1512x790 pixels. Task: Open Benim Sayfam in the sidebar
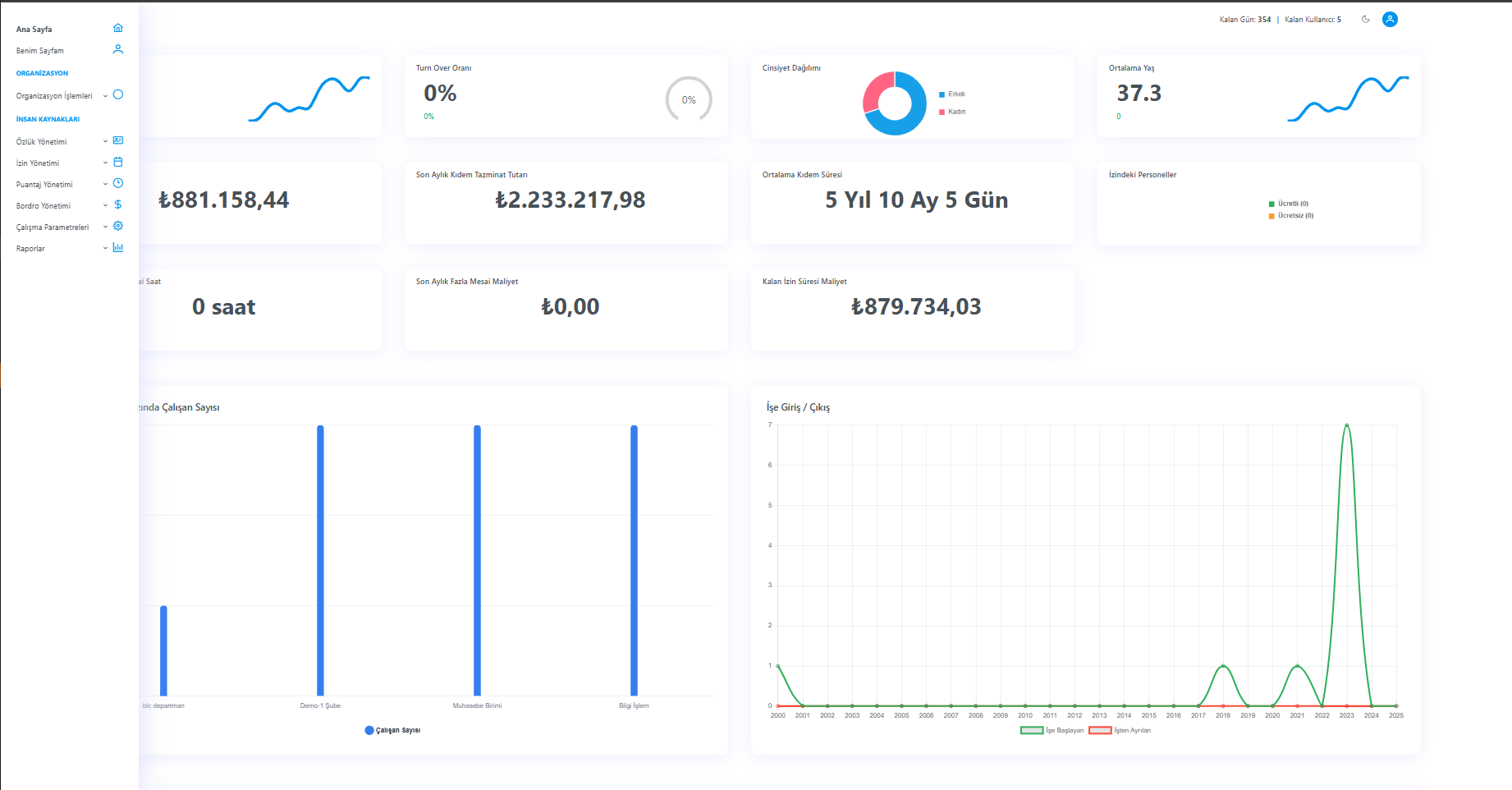pos(40,51)
